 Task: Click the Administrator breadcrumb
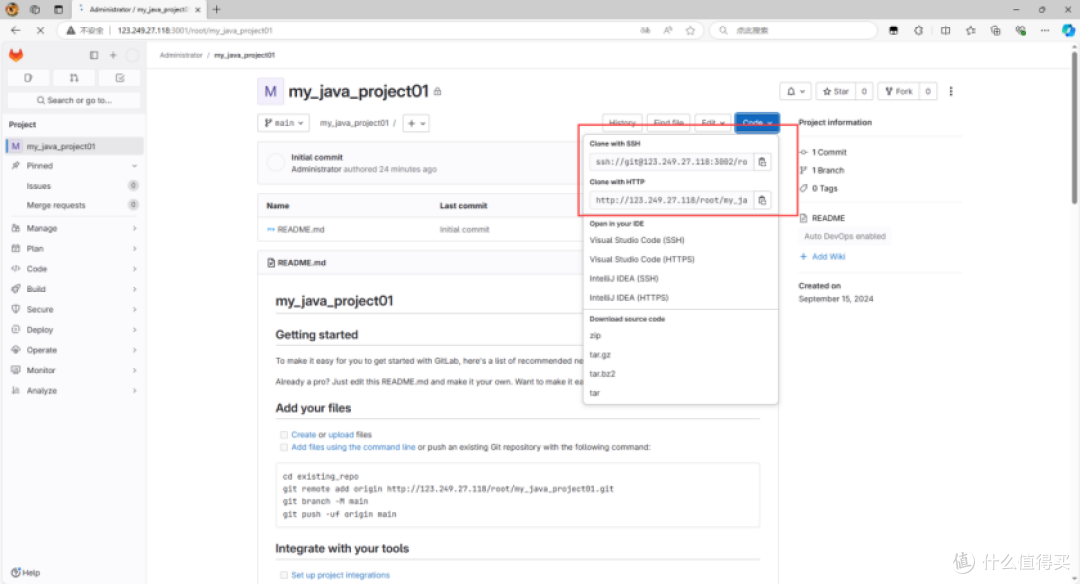tap(181, 55)
